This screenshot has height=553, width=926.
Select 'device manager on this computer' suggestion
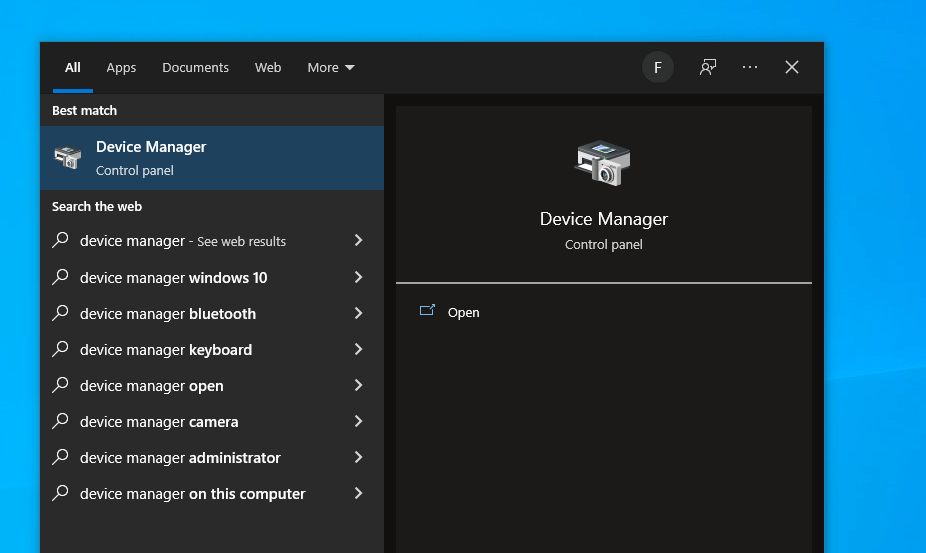click(212, 493)
